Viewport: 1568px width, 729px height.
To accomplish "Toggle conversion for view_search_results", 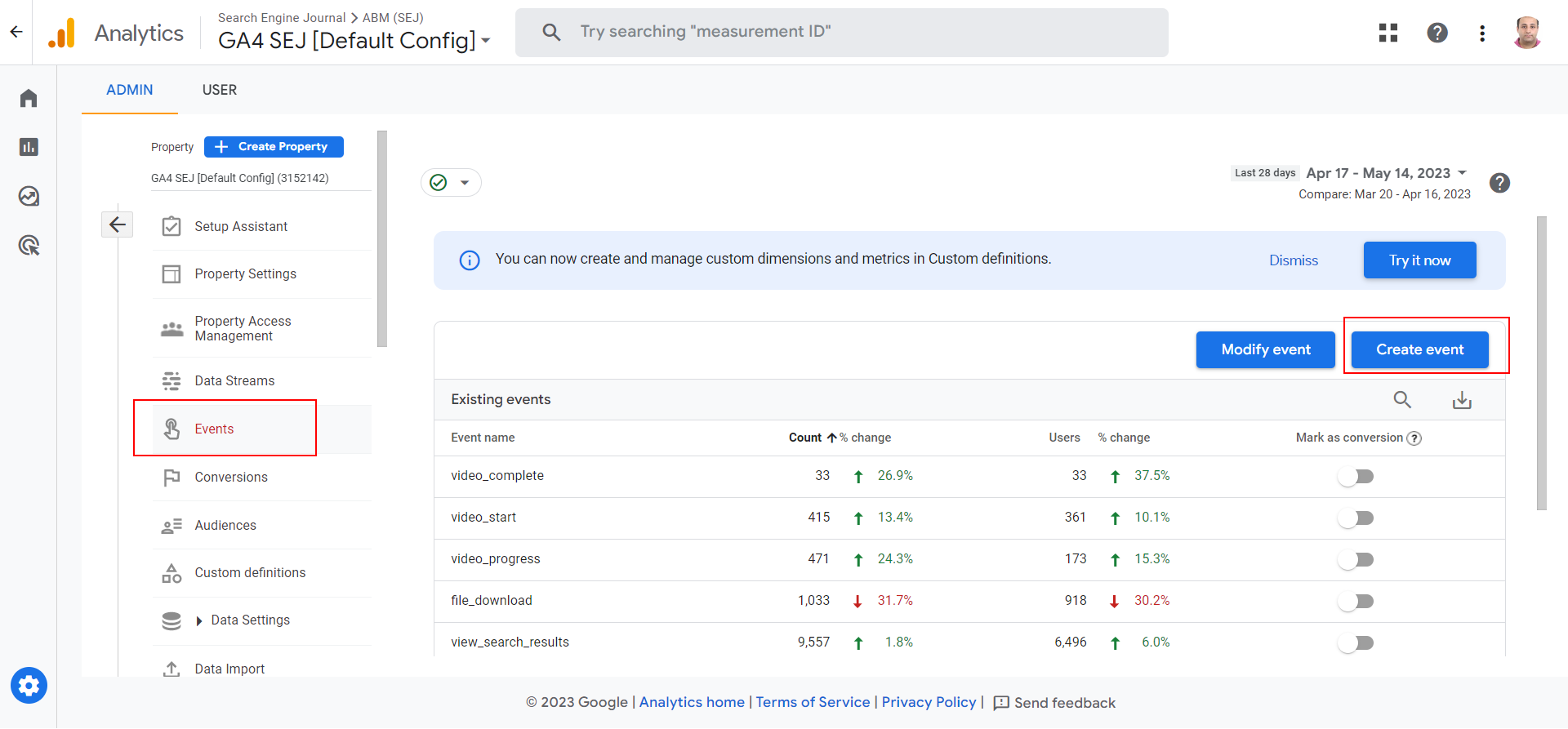I will pos(1356,642).
